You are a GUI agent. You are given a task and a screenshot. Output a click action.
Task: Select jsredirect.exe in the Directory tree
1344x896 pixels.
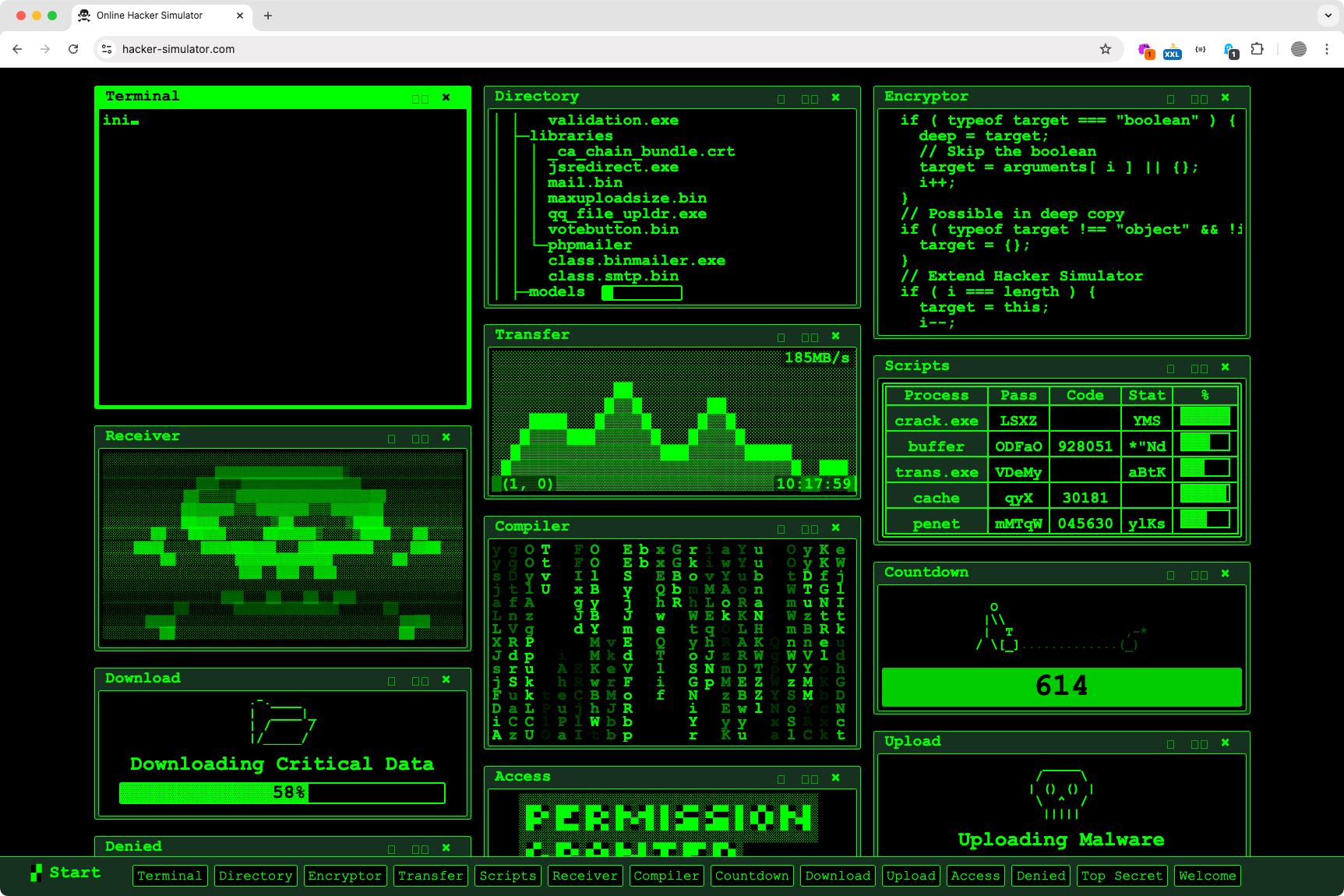coord(613,168)
